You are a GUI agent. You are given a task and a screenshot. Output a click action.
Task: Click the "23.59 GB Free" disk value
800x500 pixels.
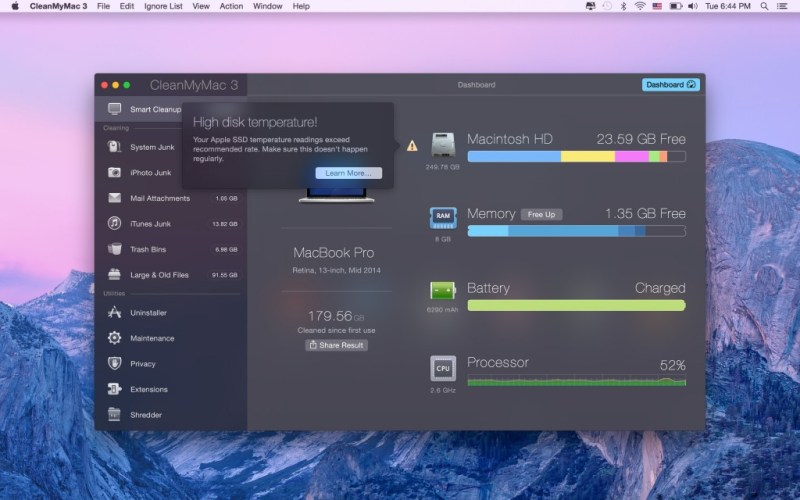[x=641, y=139]
